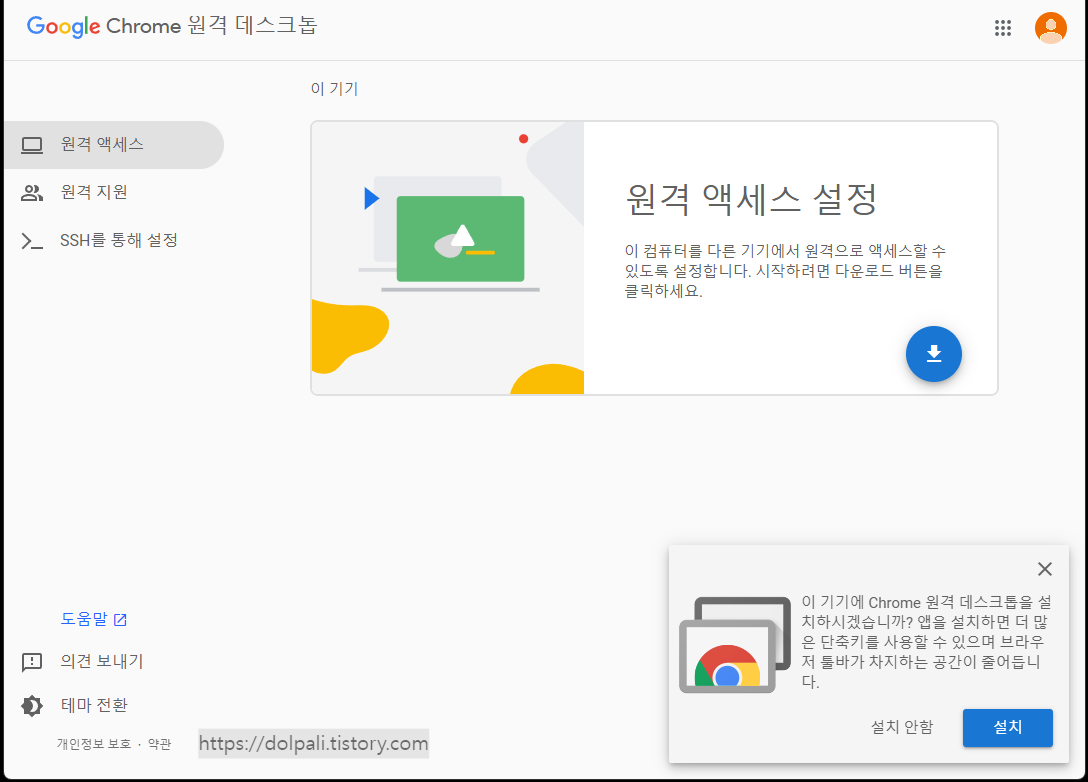Click the external link icon beside 도움말
1088x782 pixels.
tap(120, 620)
